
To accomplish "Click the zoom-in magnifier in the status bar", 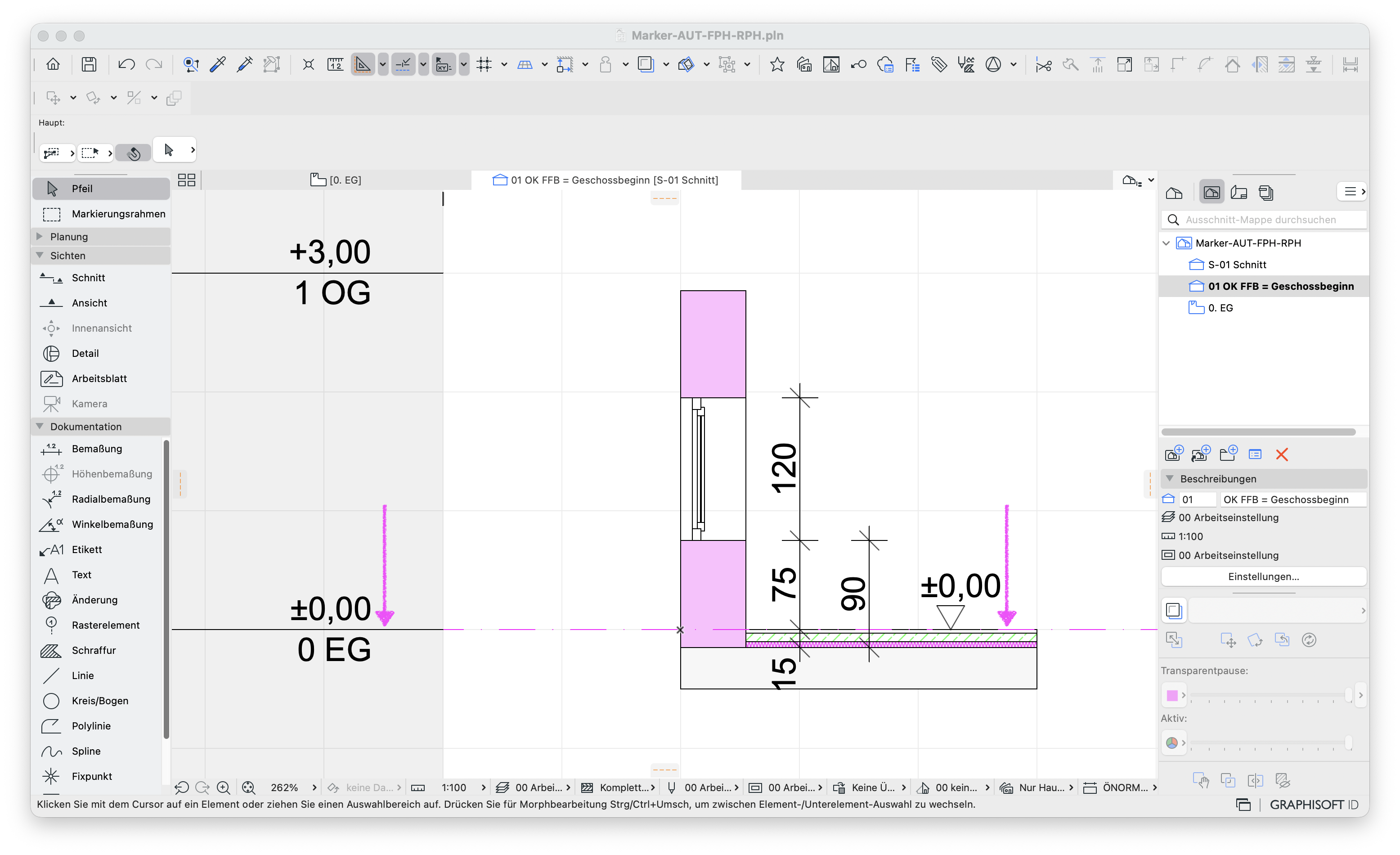I will coord(223,787).
